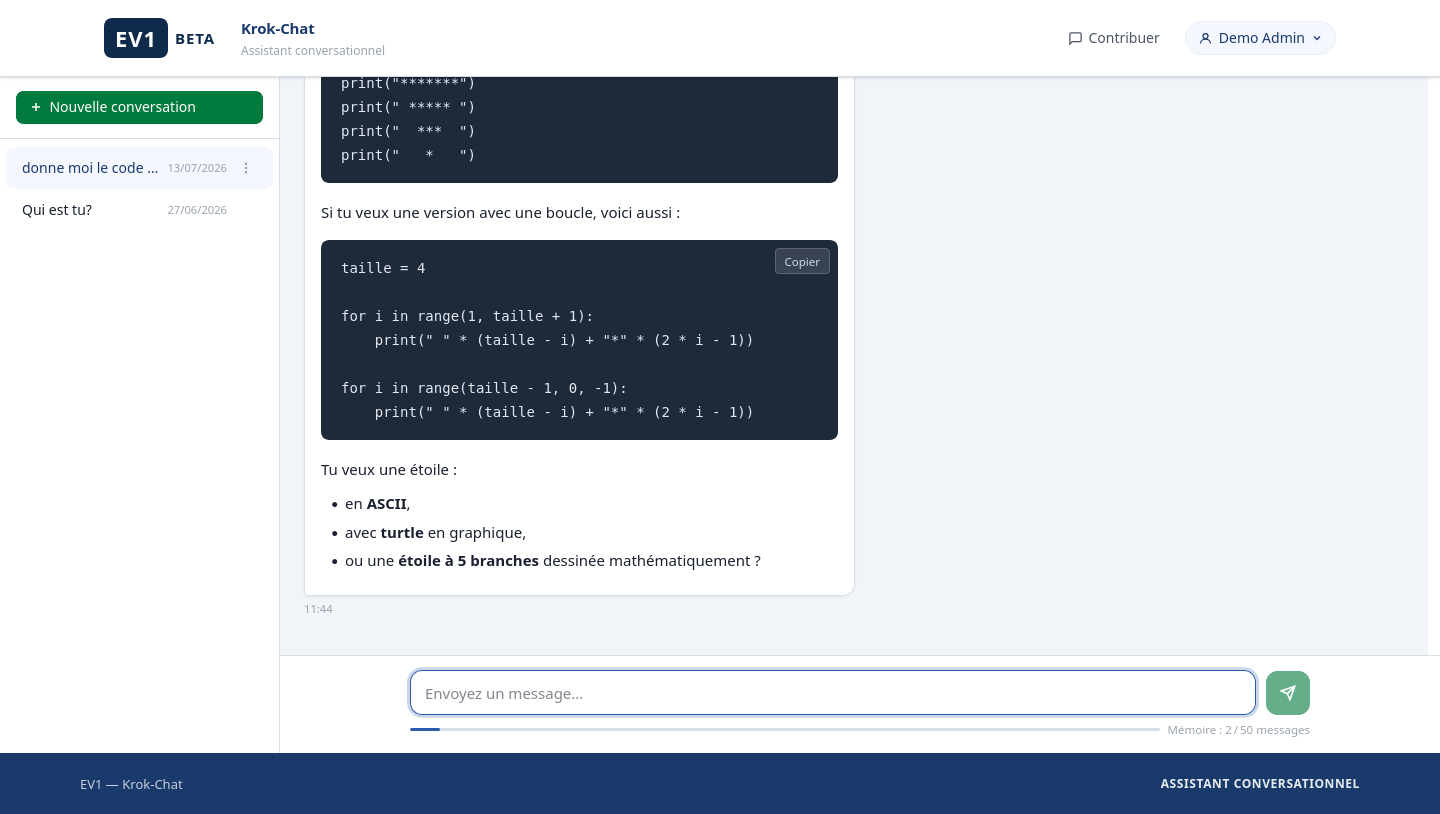Click 'for i in range(1, taille + 1):' line
Screen dimensions: 1440x814
[x=467, y=316]
